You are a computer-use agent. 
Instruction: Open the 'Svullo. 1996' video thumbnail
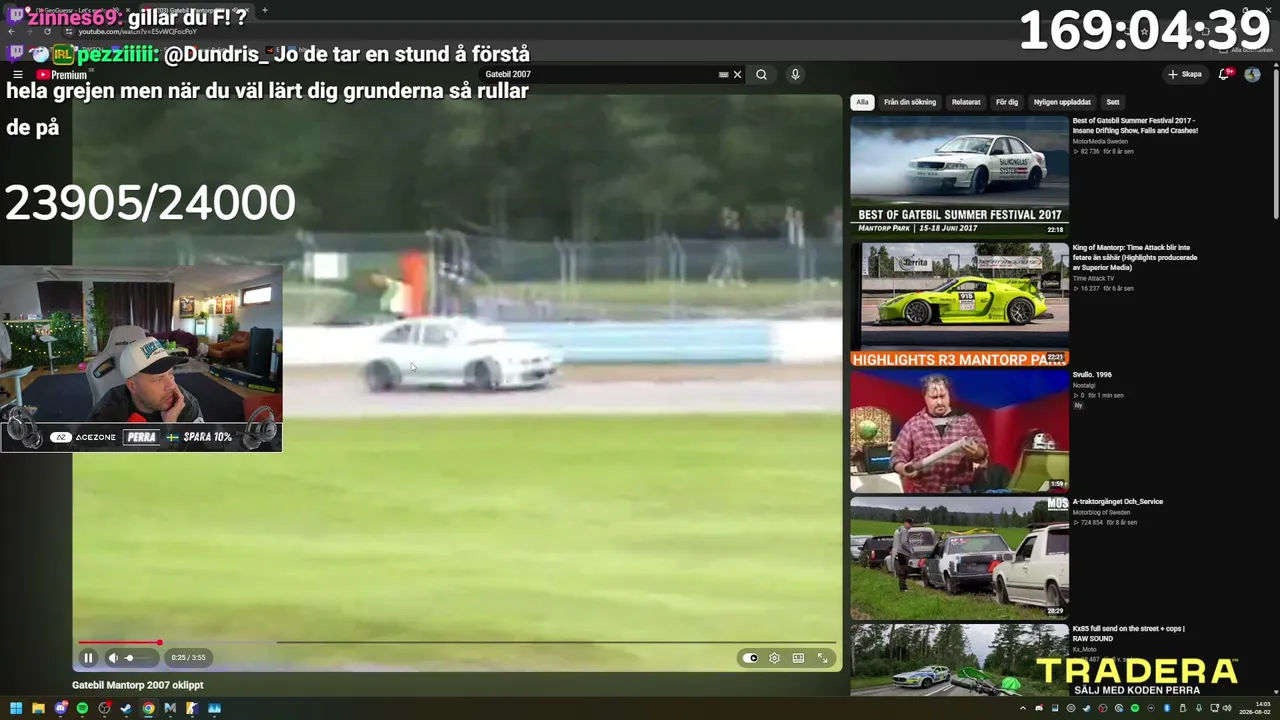pyautogui.click(x=959, y=432)
